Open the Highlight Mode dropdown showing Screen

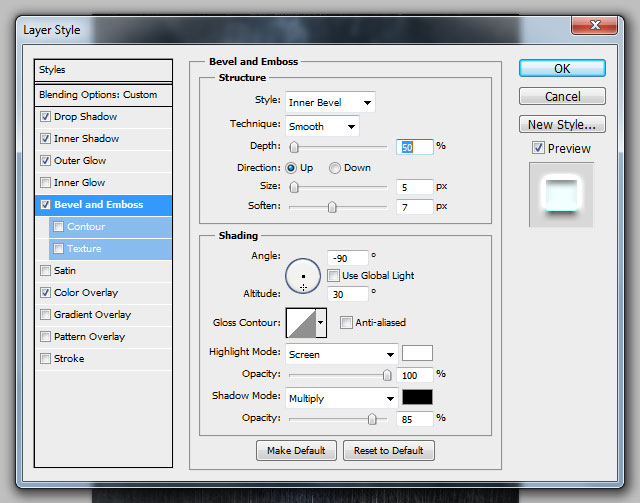click(x=342, y=354)
